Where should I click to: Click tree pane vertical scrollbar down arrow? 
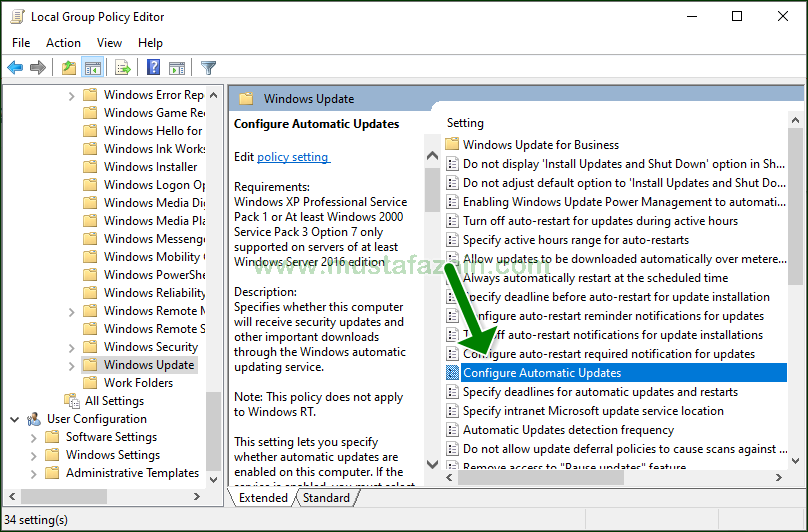coord(214,479)
